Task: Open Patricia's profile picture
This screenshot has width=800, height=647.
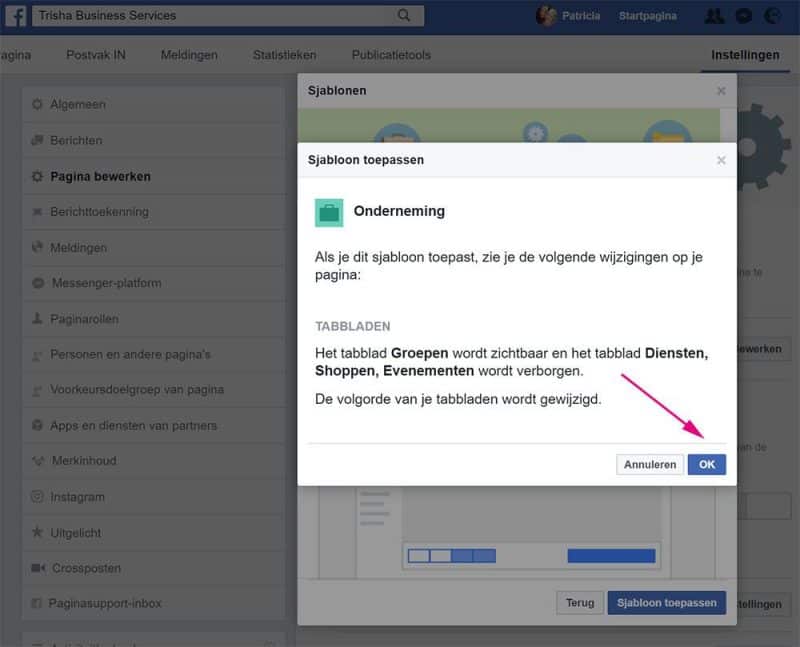Action: (546, 16)
